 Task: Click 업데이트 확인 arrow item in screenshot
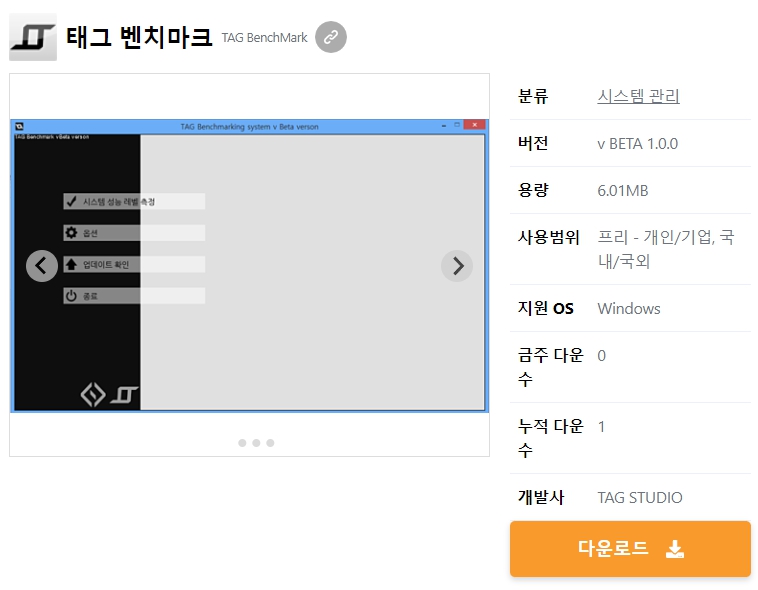(x=134, y=265)
